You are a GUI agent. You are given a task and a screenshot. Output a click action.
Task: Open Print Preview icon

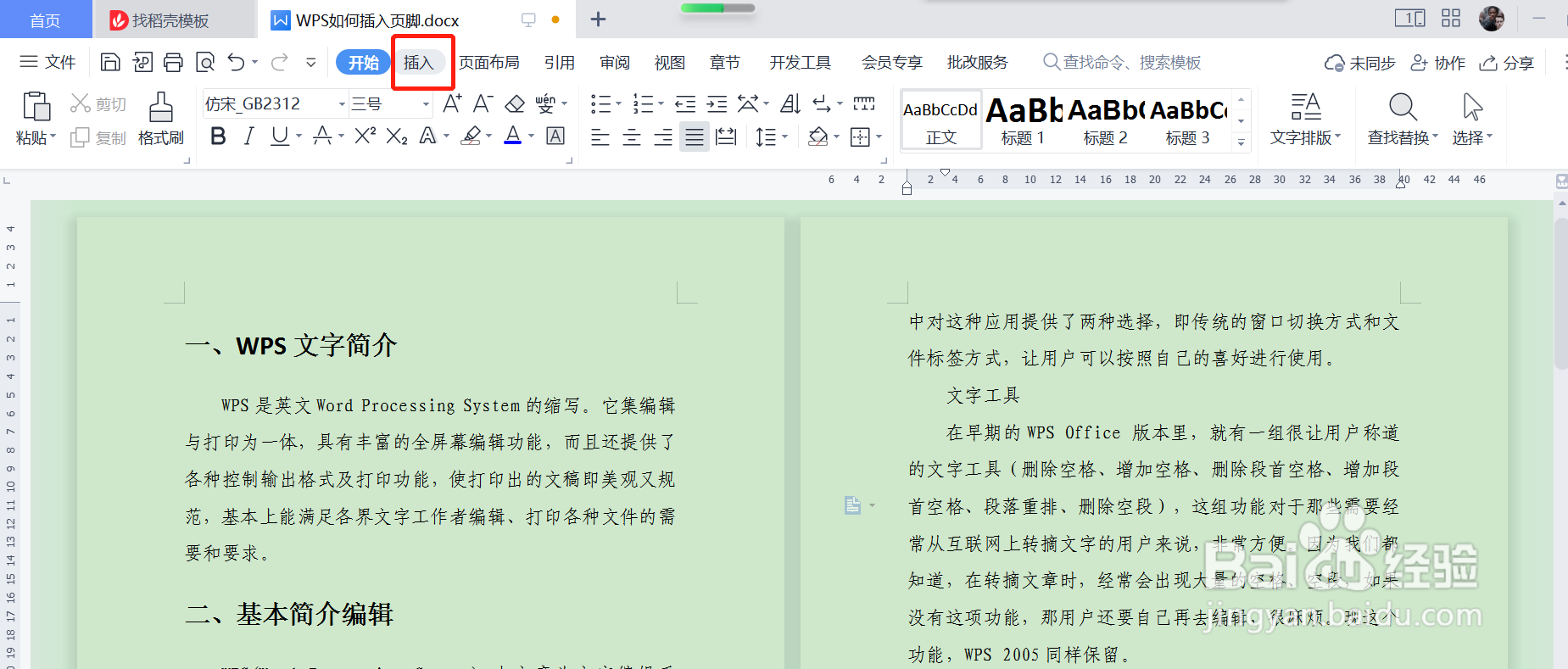pos(205,62)
